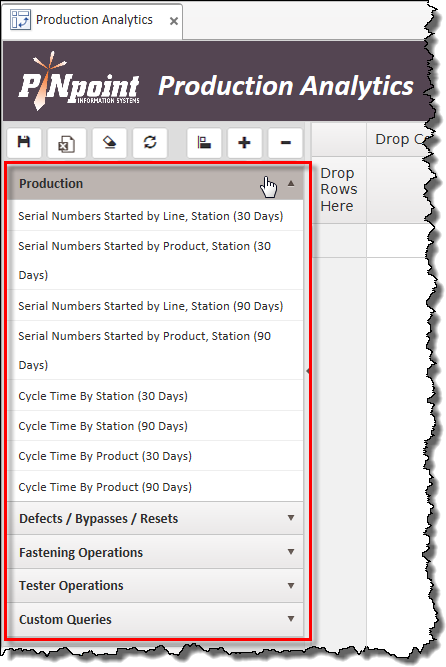
Task: Click the Drop Rows Here area
Action: [339, 190]
